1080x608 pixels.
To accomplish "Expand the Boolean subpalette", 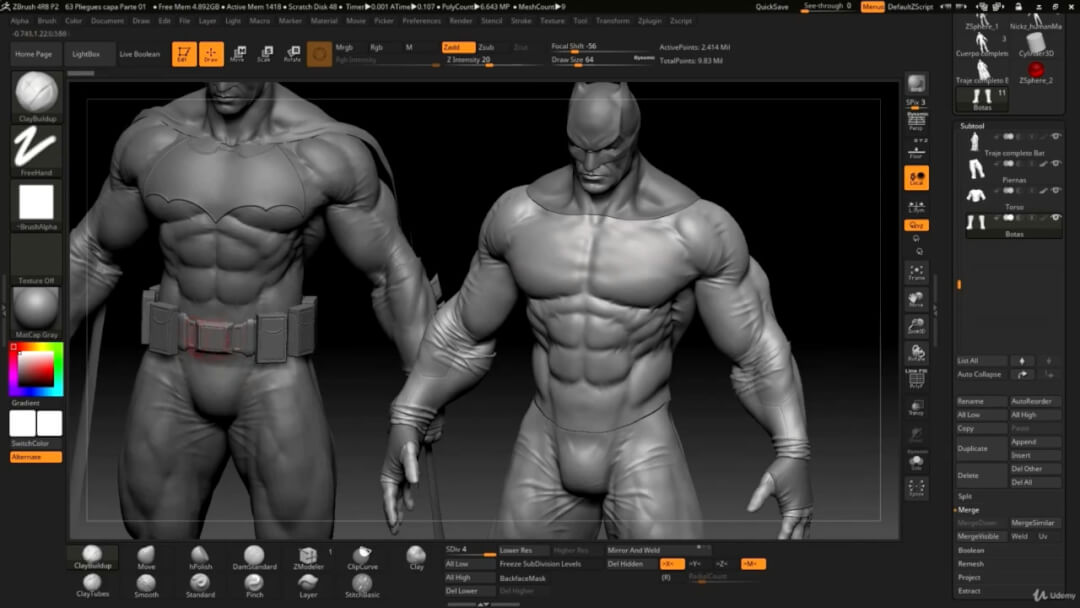I will click(x=970, y=550).
